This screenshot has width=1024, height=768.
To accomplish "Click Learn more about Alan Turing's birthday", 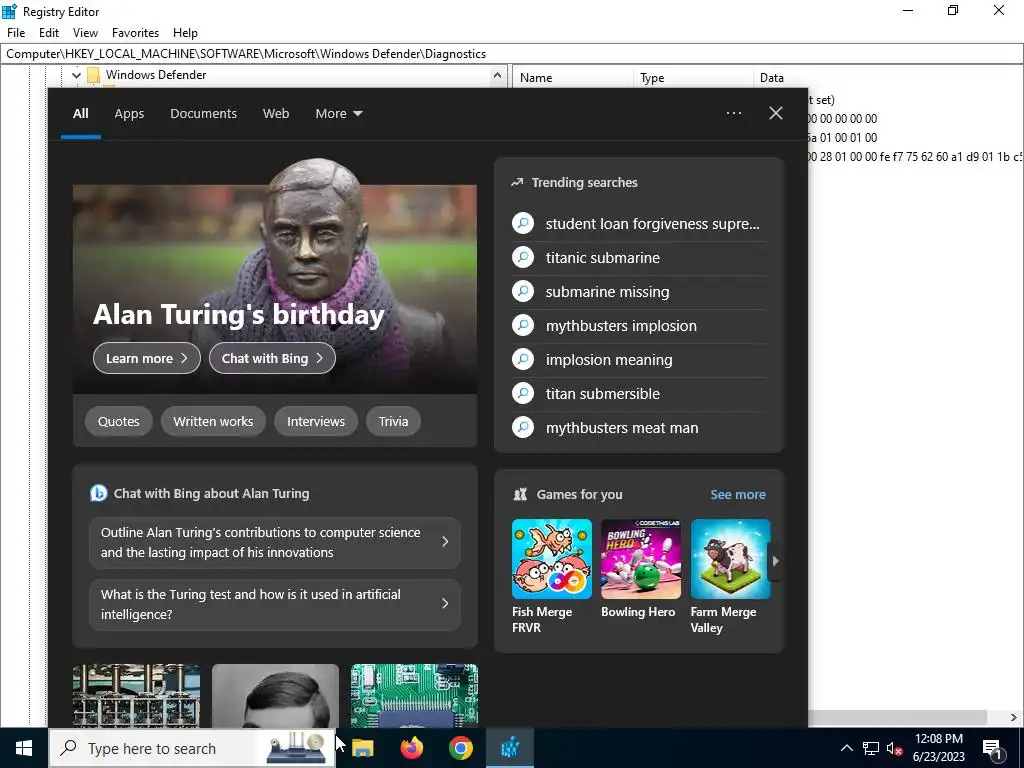I will [146, 358].
